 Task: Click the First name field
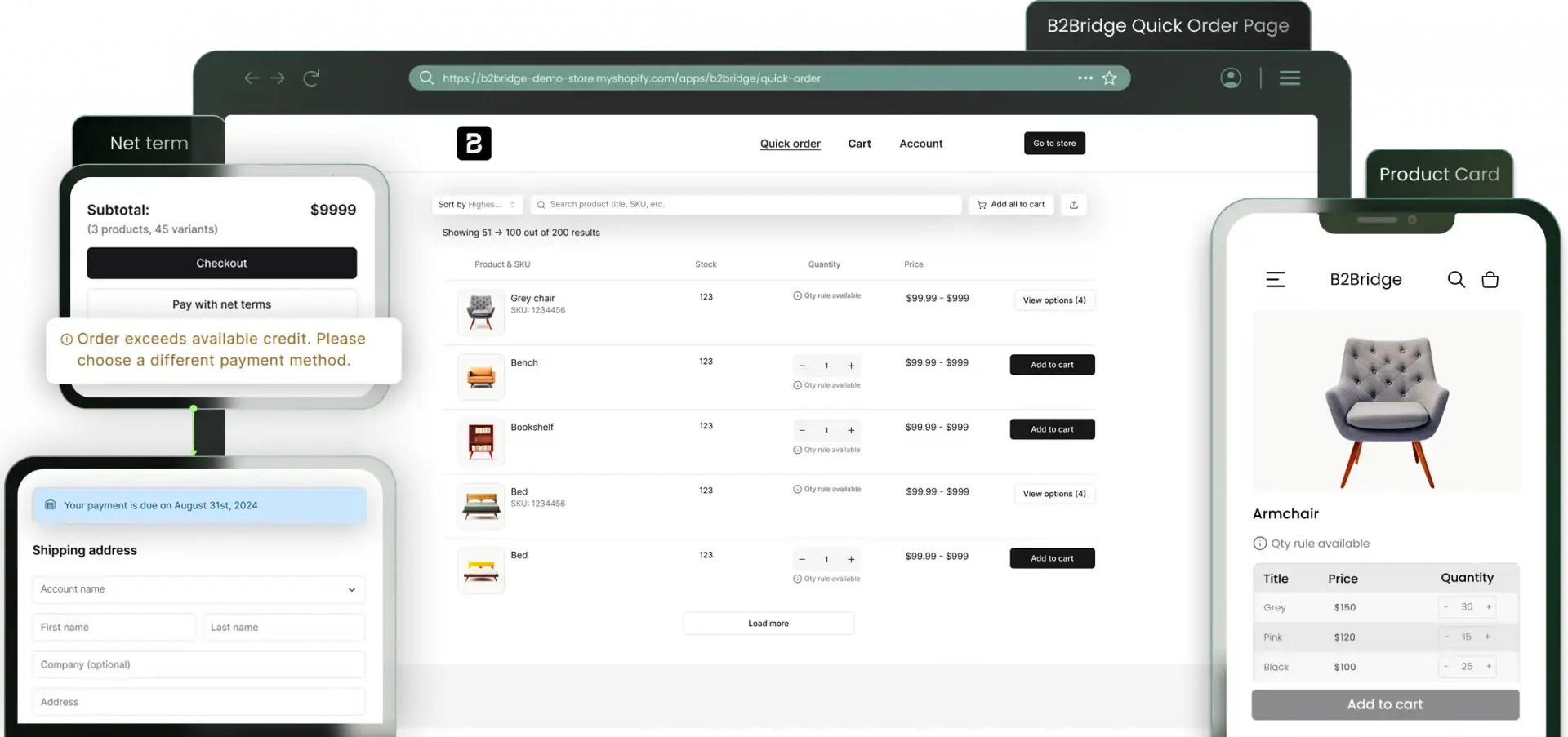tap(114, 628)
